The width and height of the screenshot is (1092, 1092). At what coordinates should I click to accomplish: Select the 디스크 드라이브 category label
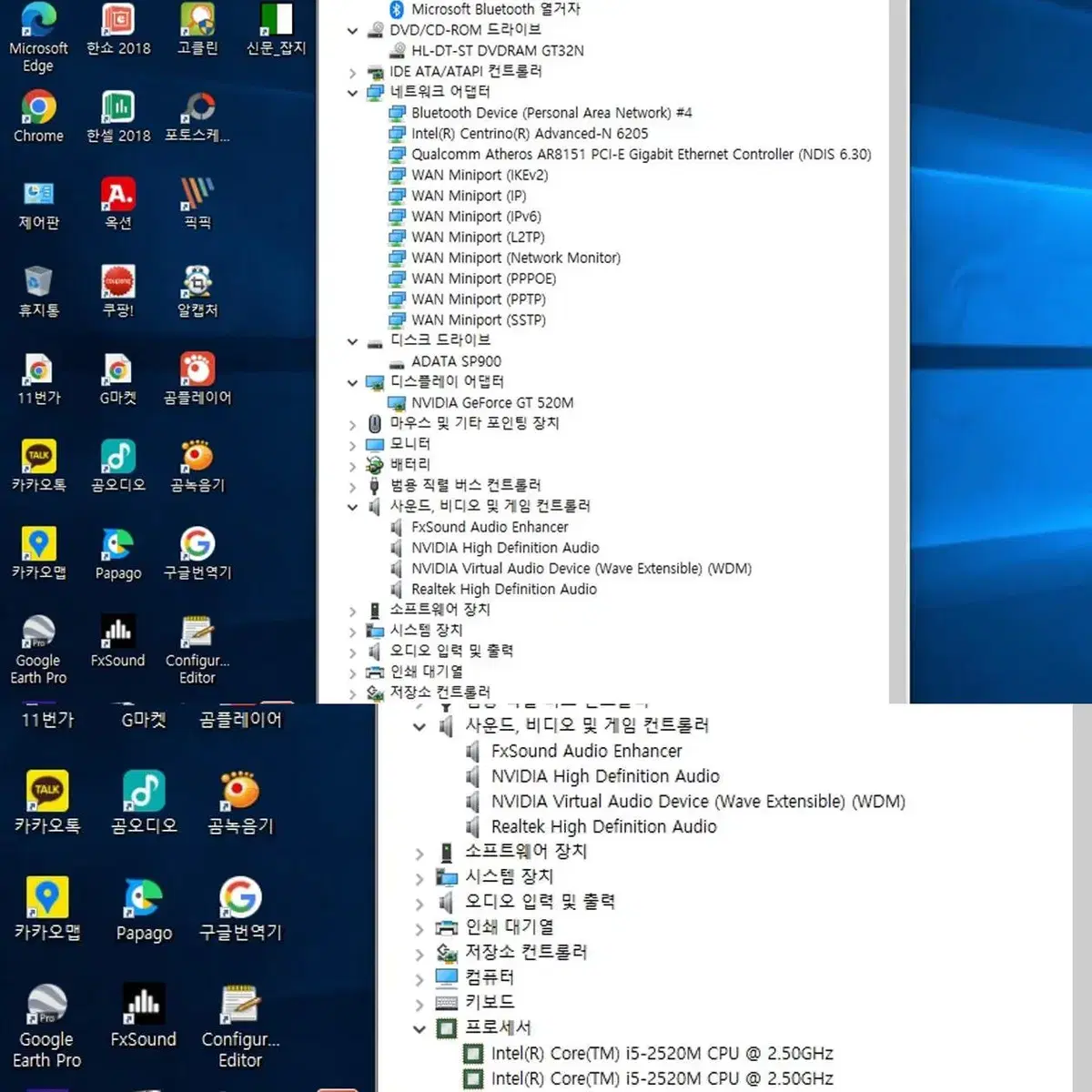pyautogui.click(x=440, y=340)
